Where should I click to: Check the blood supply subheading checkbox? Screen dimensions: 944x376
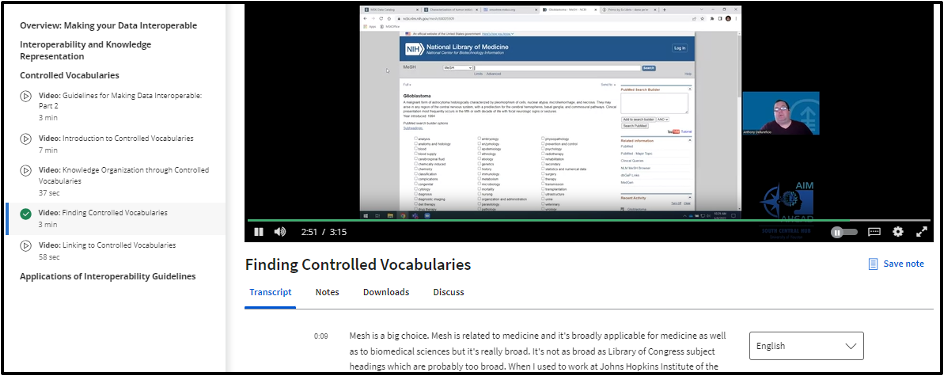(416, 154)
